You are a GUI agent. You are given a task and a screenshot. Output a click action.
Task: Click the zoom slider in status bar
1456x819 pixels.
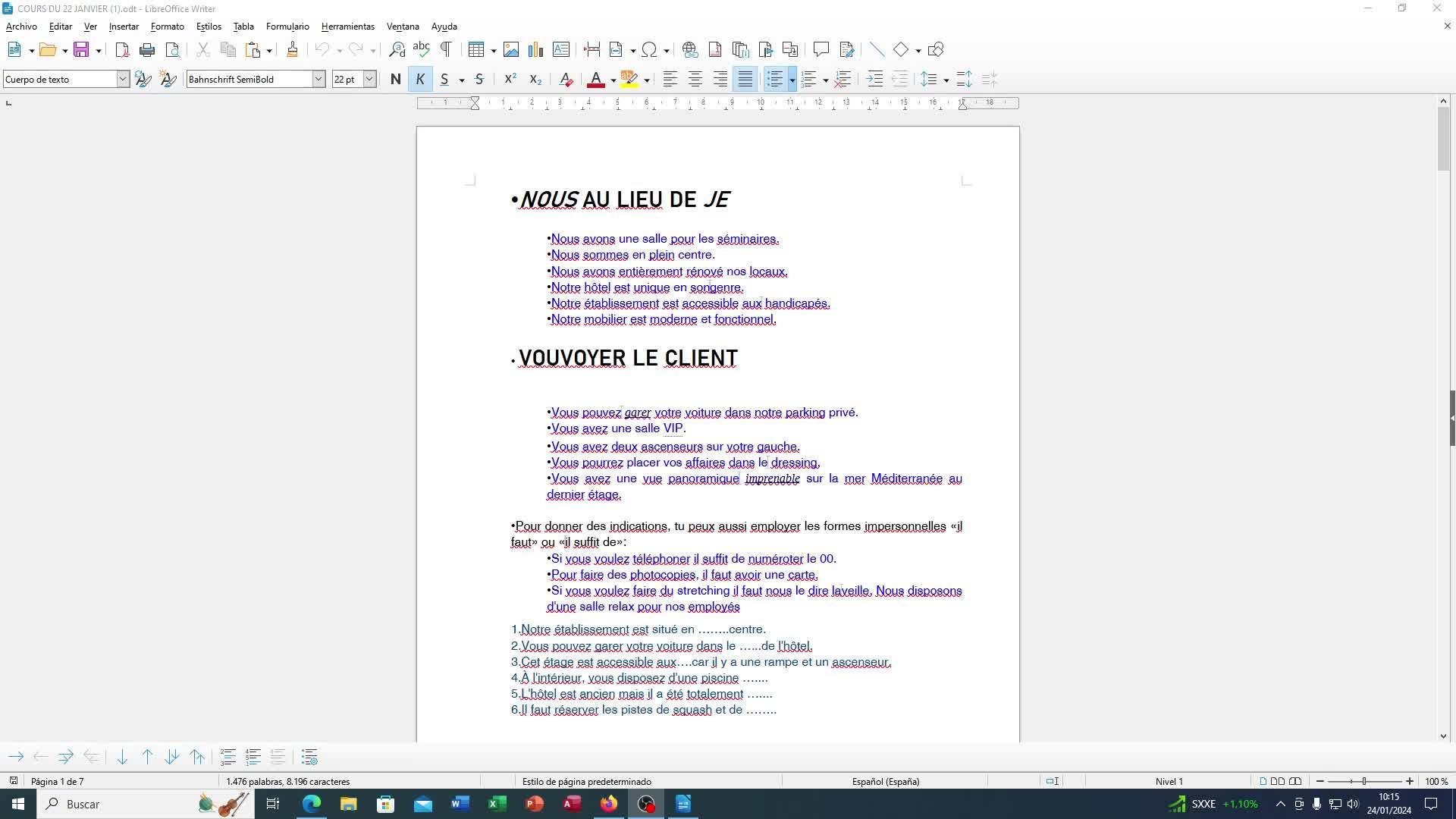(1364, 781)
